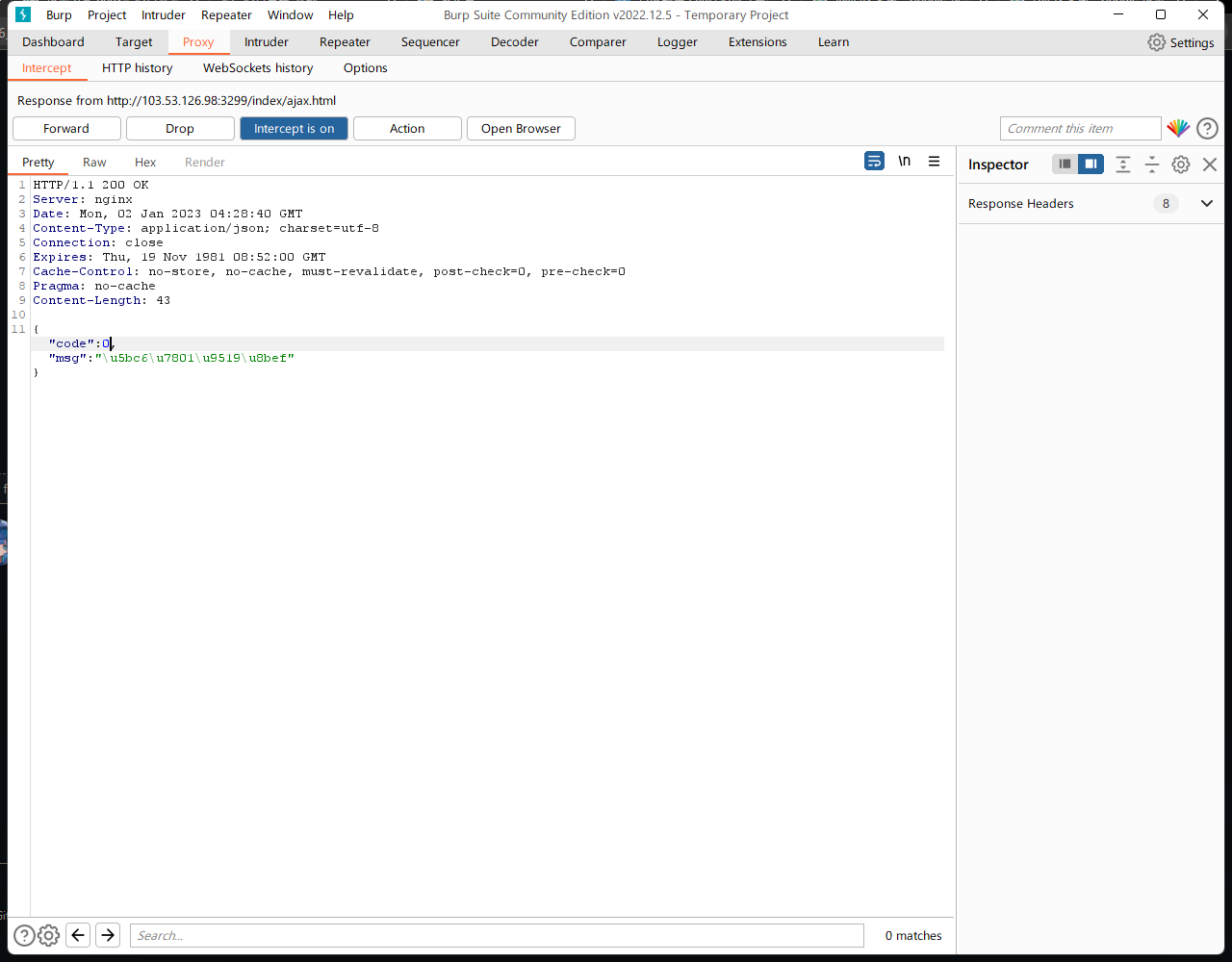Toggle the Intercept is on button
The height and width of the screenshot is (962, 1232).
coord(294,129)
